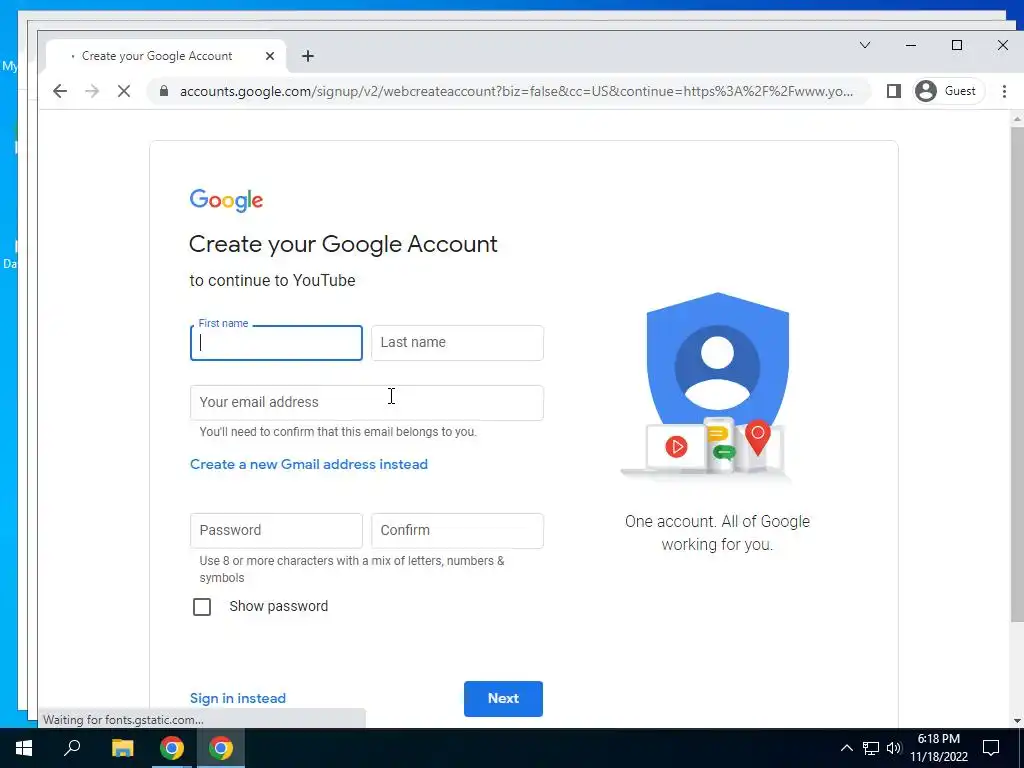Screen dimensions: 1024x768
Task: Enable the Show password checkbox
Action: [202, 607]
